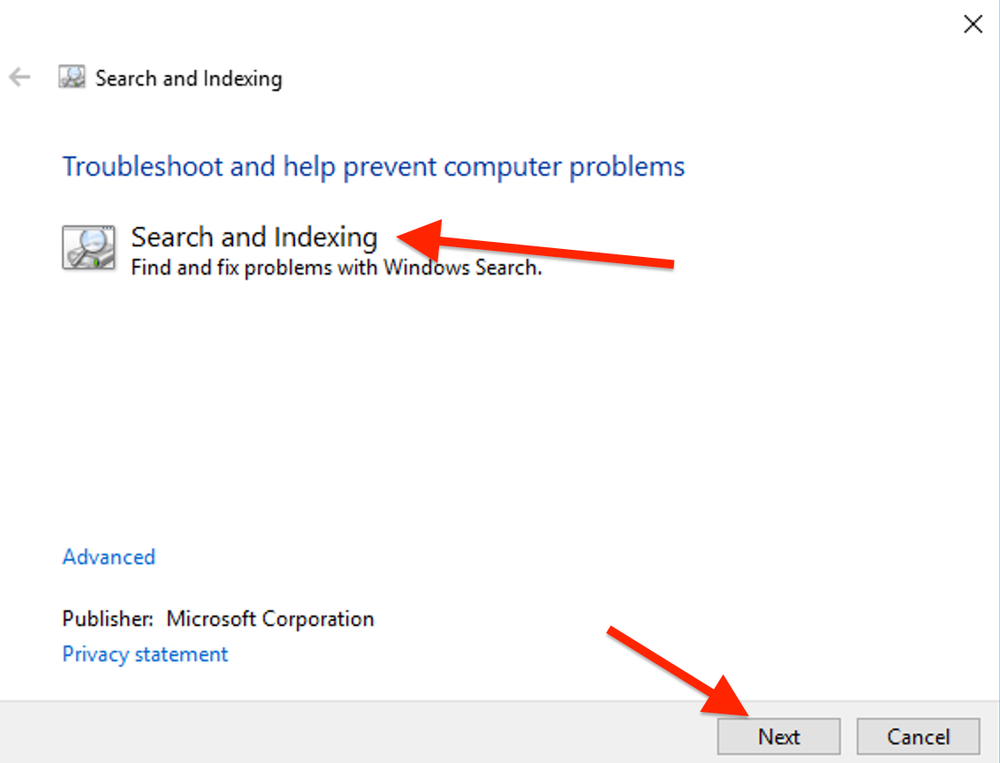Click the back arrow to return
Image resolution: width=1000 pixels, height=763 pixels.
point(20,77)
